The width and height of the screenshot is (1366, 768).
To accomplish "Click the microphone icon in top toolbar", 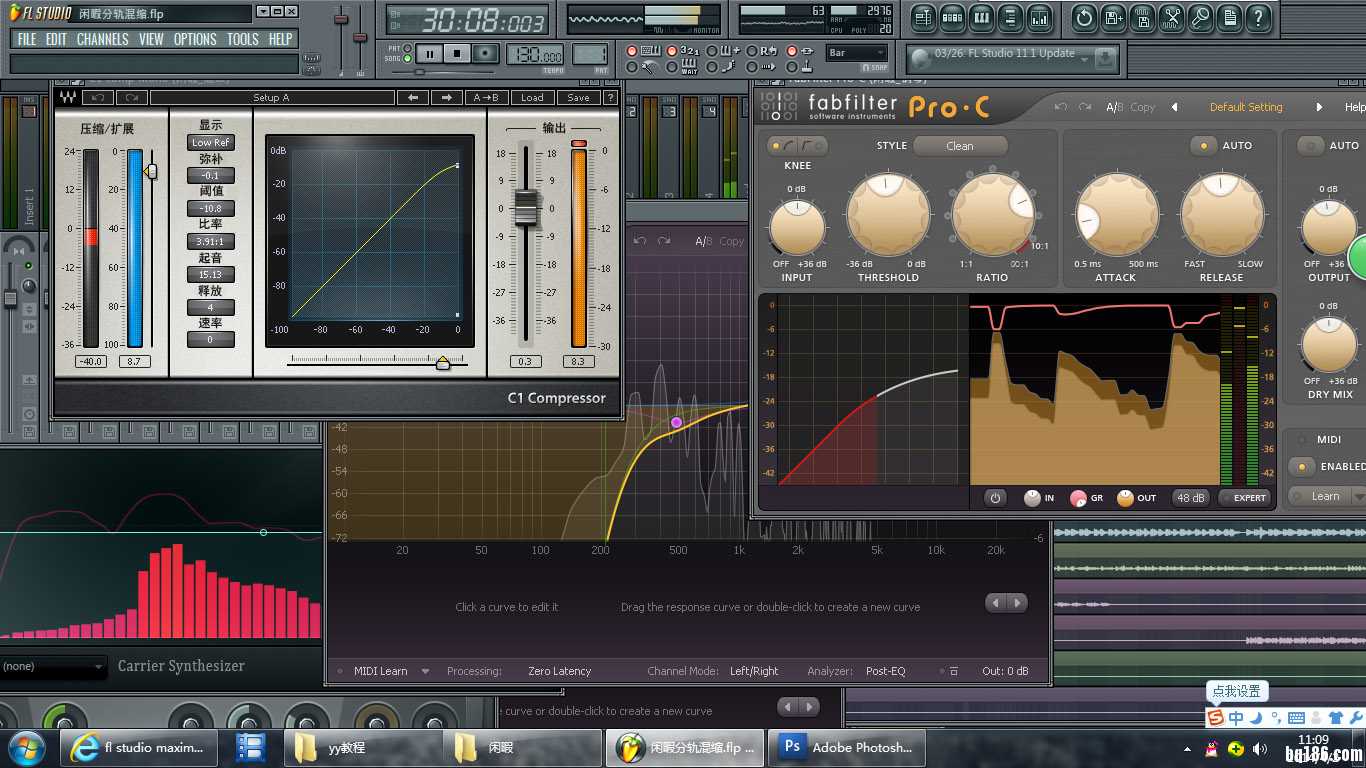I will (1201, 18).
